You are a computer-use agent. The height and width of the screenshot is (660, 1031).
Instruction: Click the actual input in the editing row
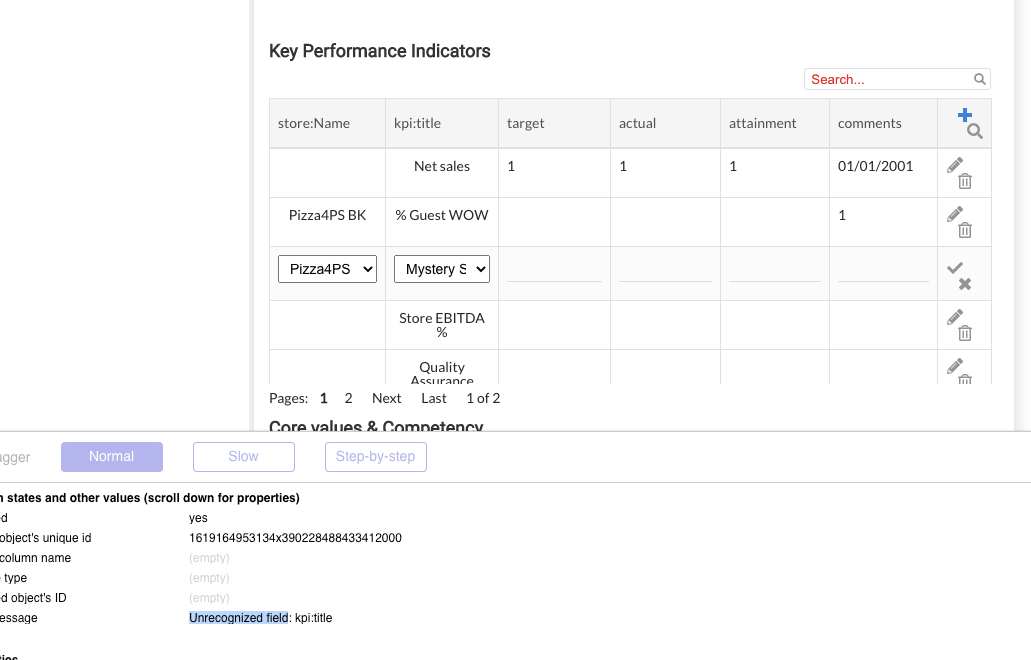point(665,270)
